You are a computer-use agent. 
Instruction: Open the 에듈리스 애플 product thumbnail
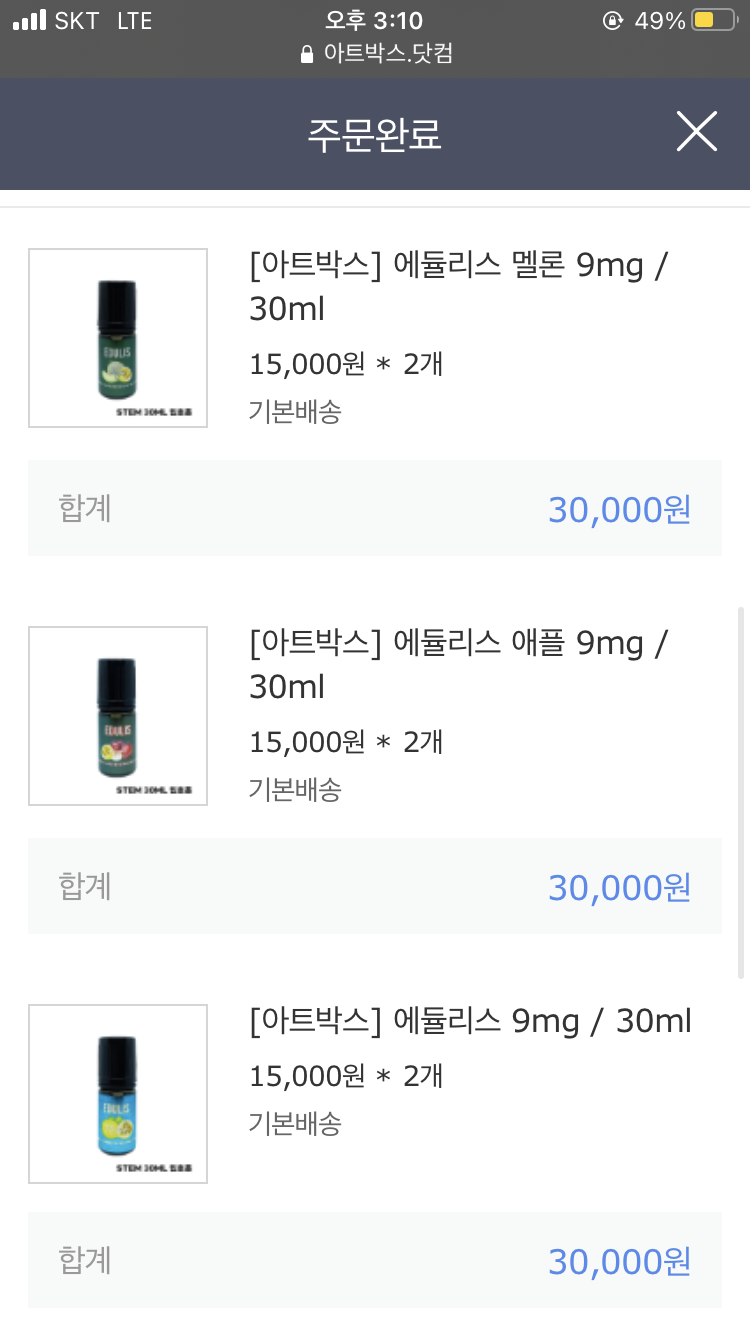pos(118,716)
